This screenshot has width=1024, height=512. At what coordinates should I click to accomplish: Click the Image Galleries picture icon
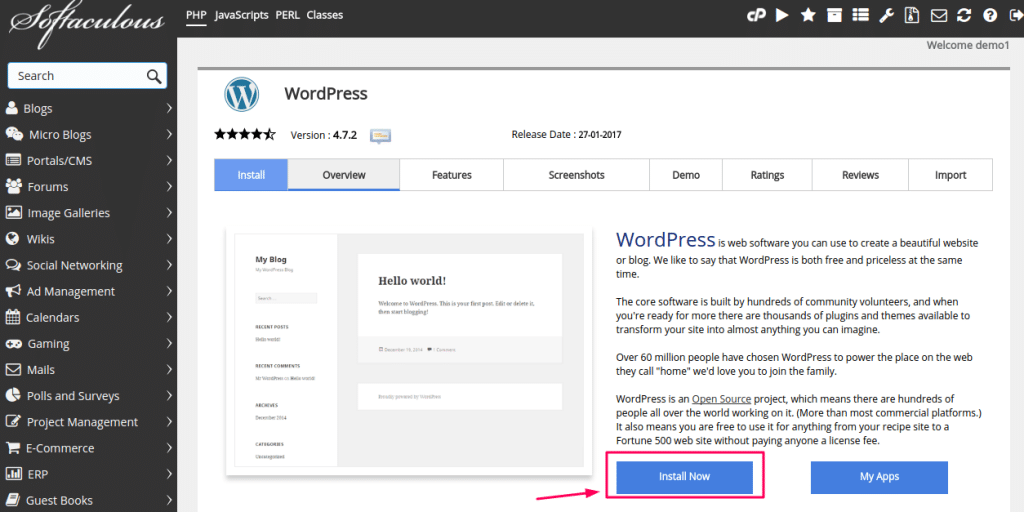pyautogui.click(x=13, y=212)
